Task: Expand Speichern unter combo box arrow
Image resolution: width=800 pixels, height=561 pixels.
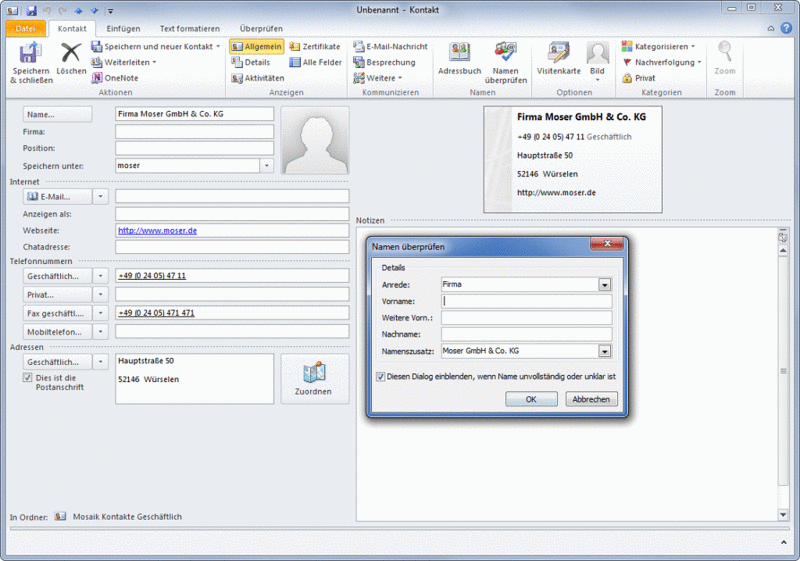Action: 267,166
